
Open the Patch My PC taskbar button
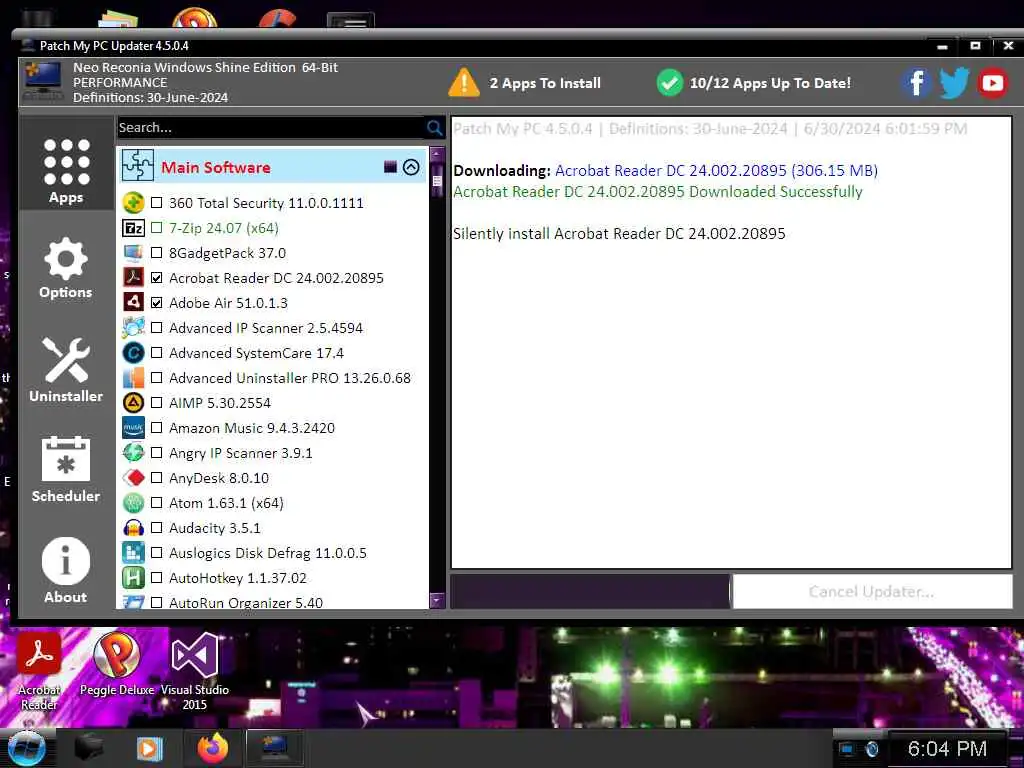pos(275,748)
